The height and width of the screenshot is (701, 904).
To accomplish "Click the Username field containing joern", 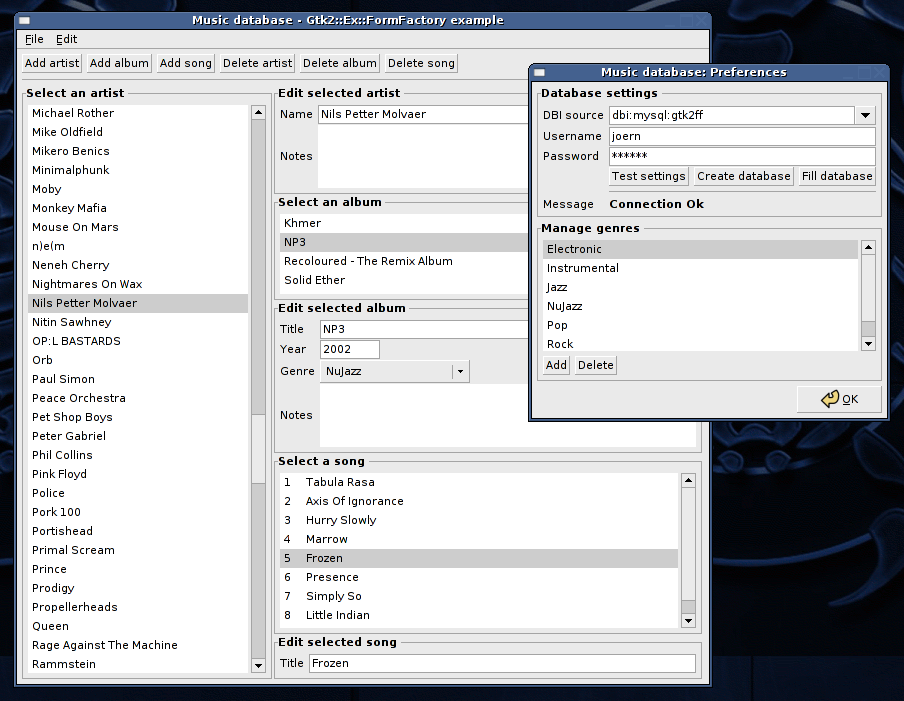I will tap(743, 136).
